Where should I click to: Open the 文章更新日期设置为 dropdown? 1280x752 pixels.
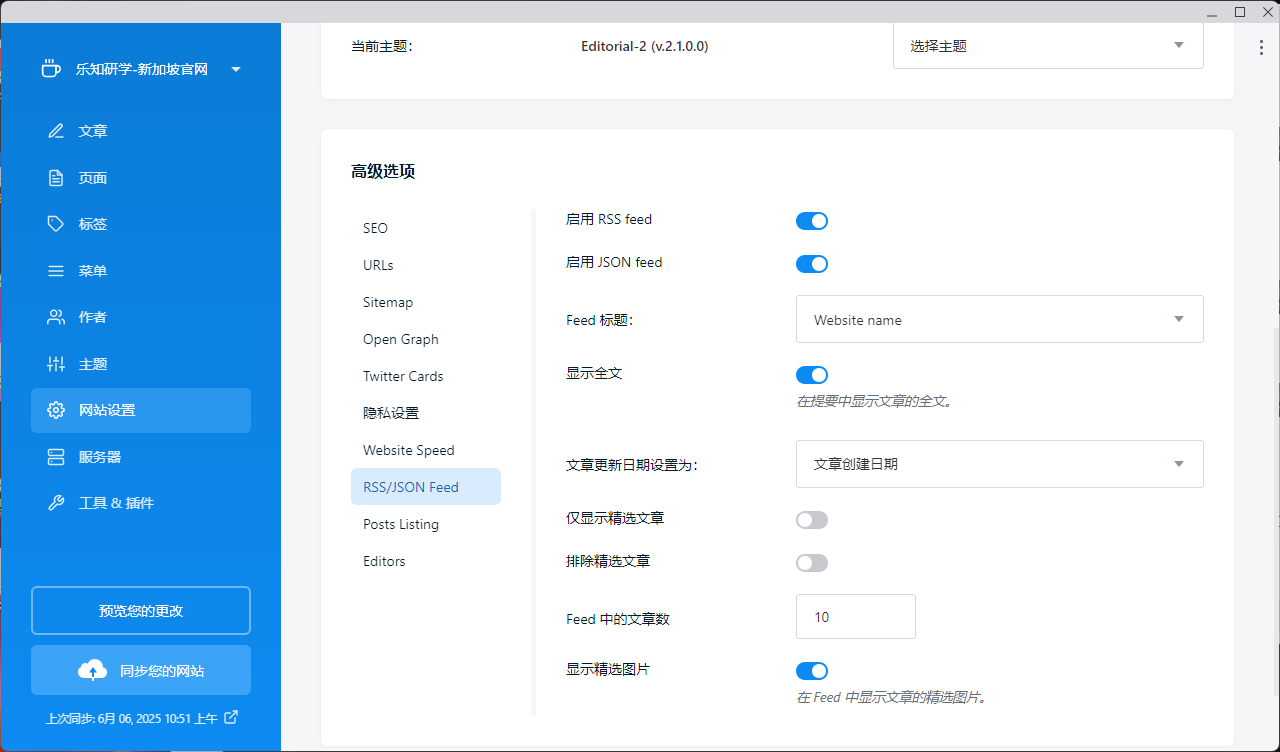(x=999, y=464)
